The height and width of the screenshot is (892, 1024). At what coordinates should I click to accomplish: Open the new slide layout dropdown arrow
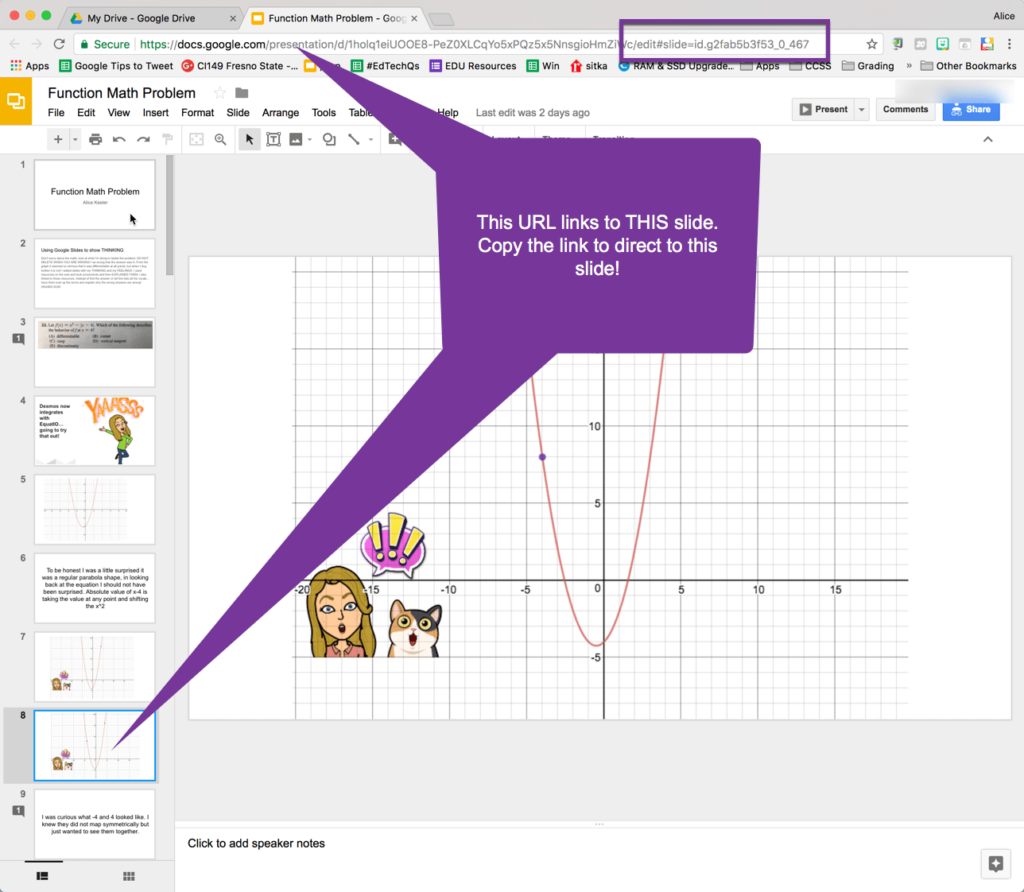coord(75,139)
